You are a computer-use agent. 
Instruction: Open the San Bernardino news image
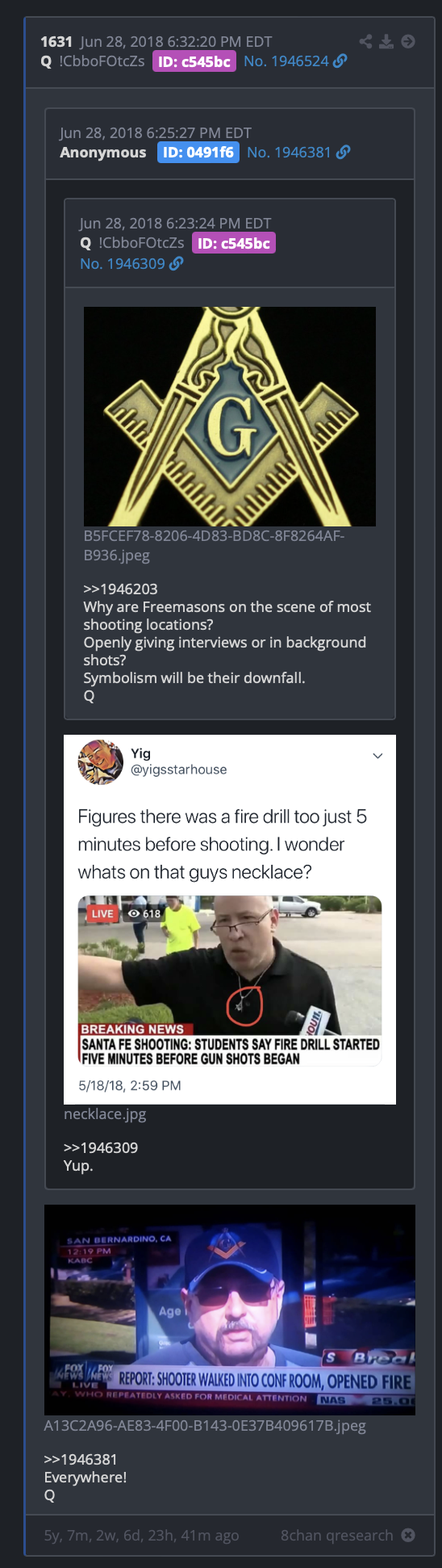coord(230,1310)
